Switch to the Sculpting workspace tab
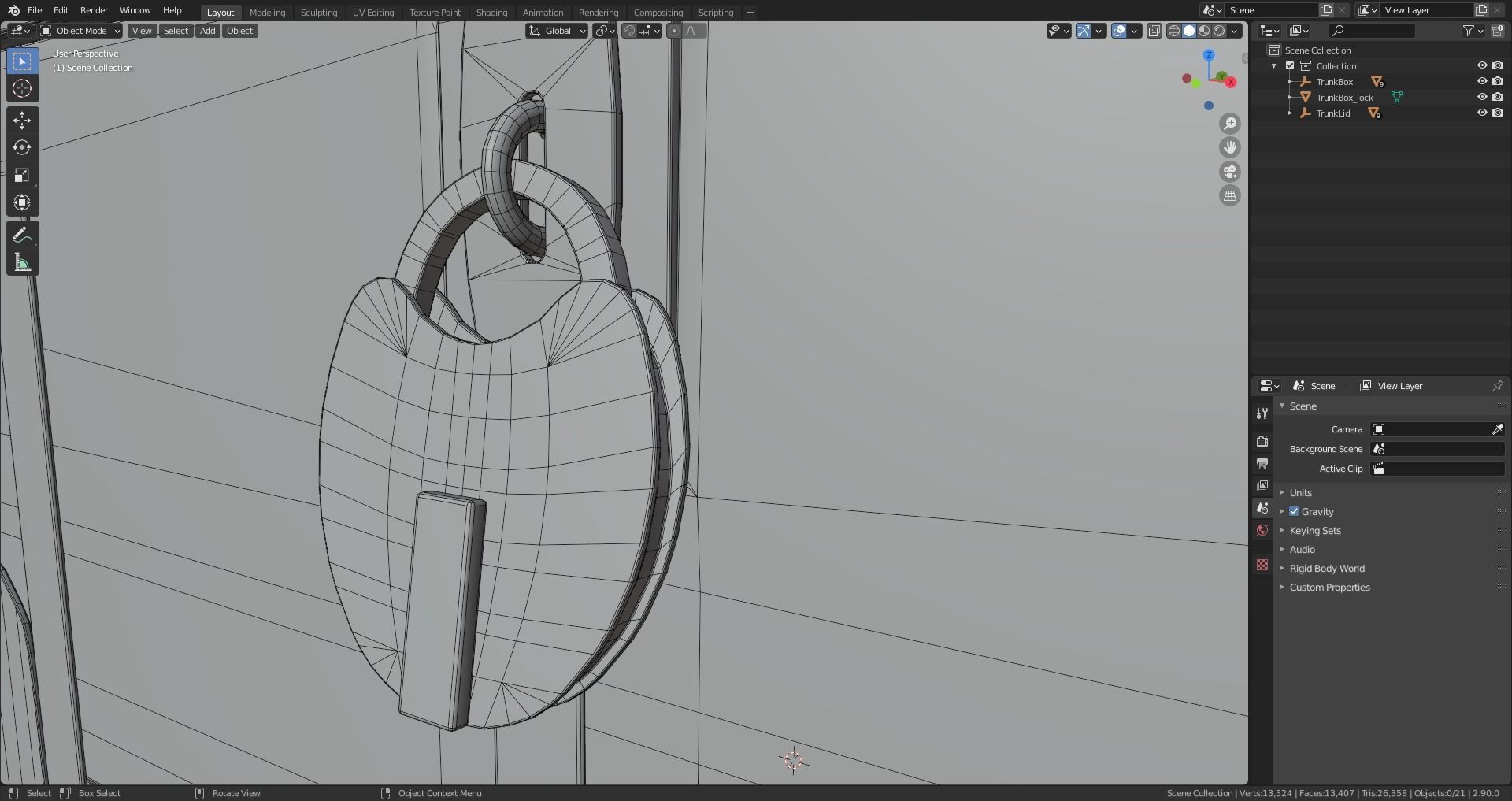This screenshot has height=801, width=1512. click(x=319, y=13)
